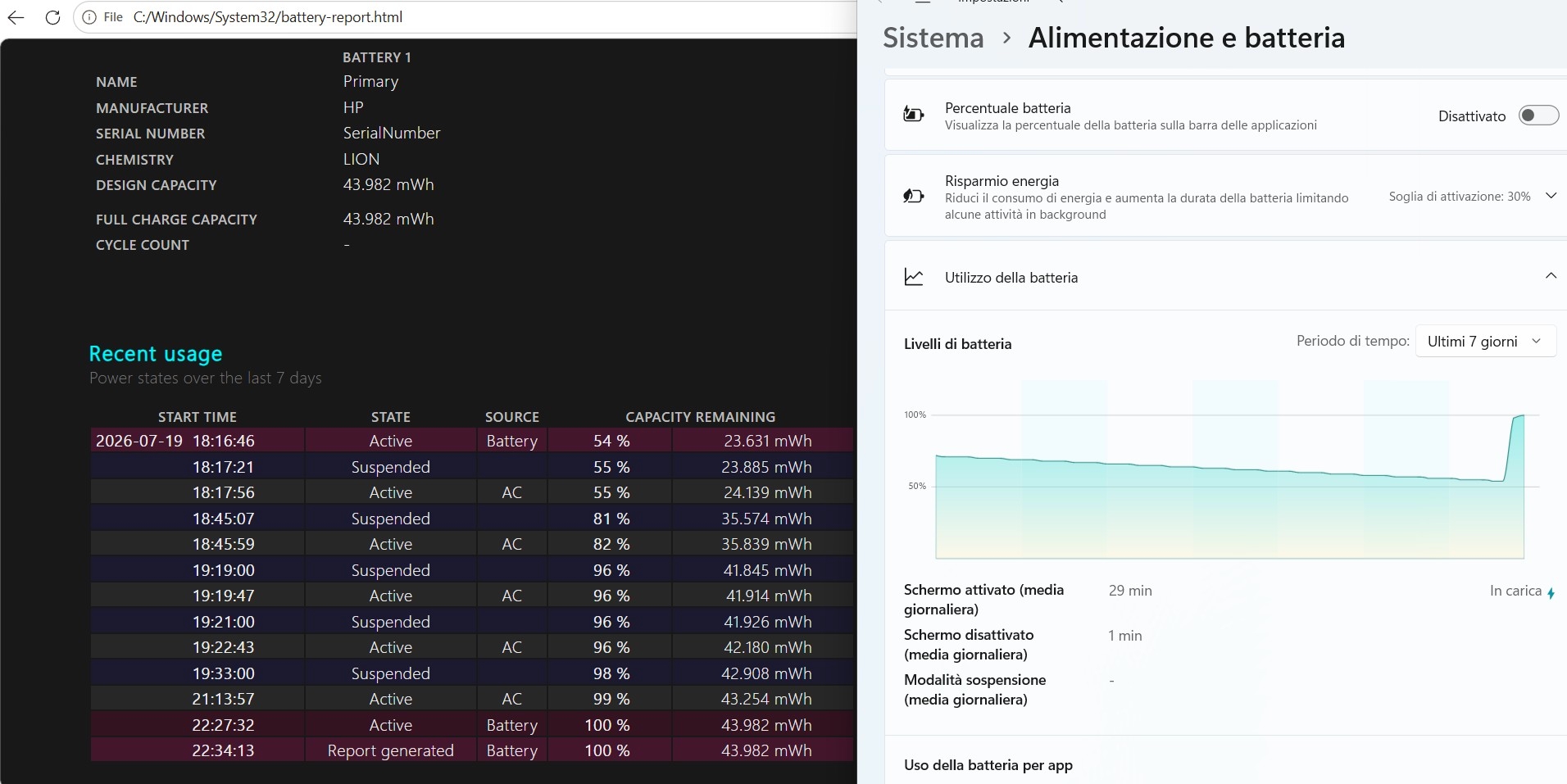Click the battery percentage icon

913,115
